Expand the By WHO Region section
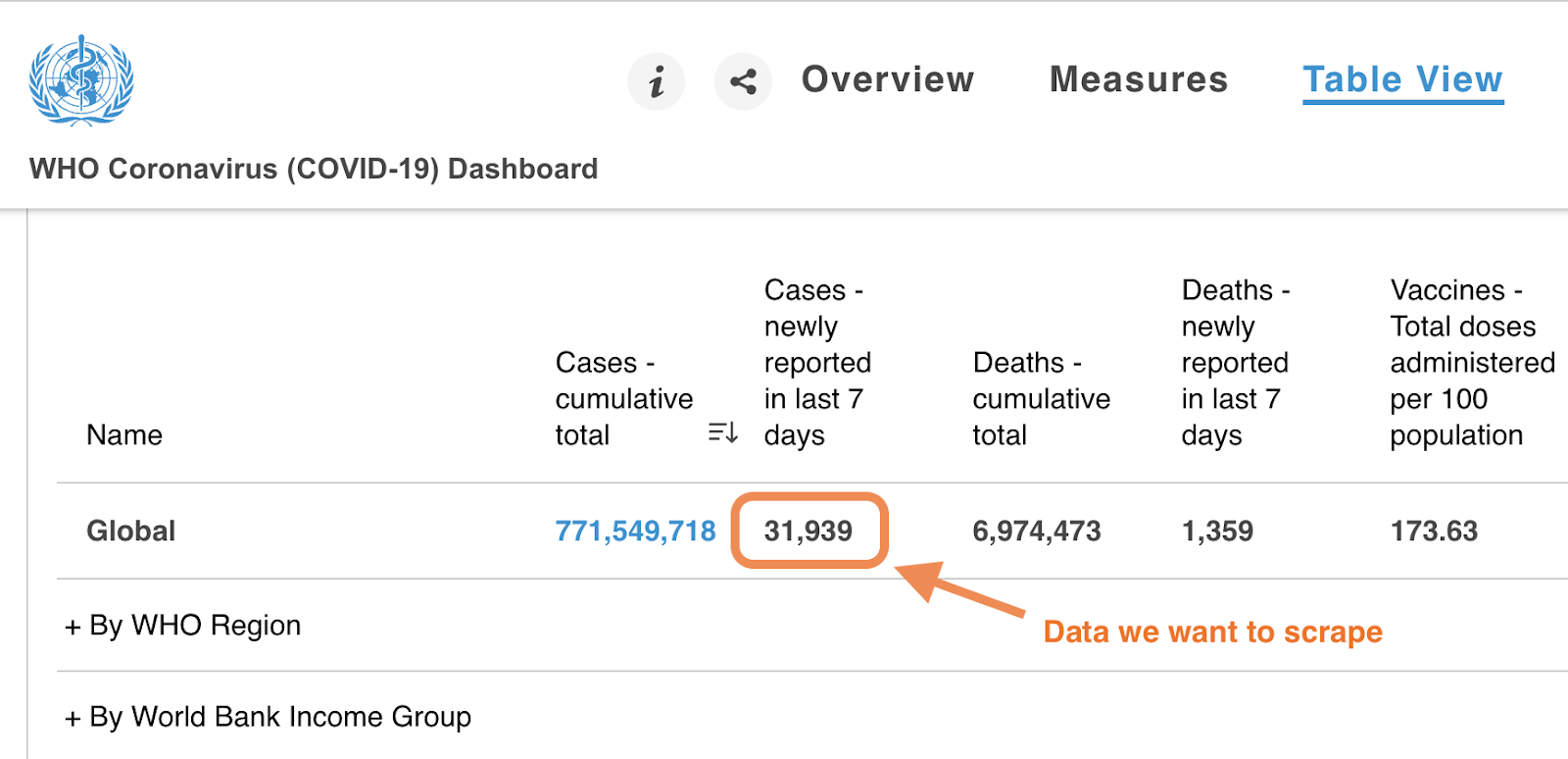The width and height of the screenshot is (1568, 759). (x=183, y=626)
